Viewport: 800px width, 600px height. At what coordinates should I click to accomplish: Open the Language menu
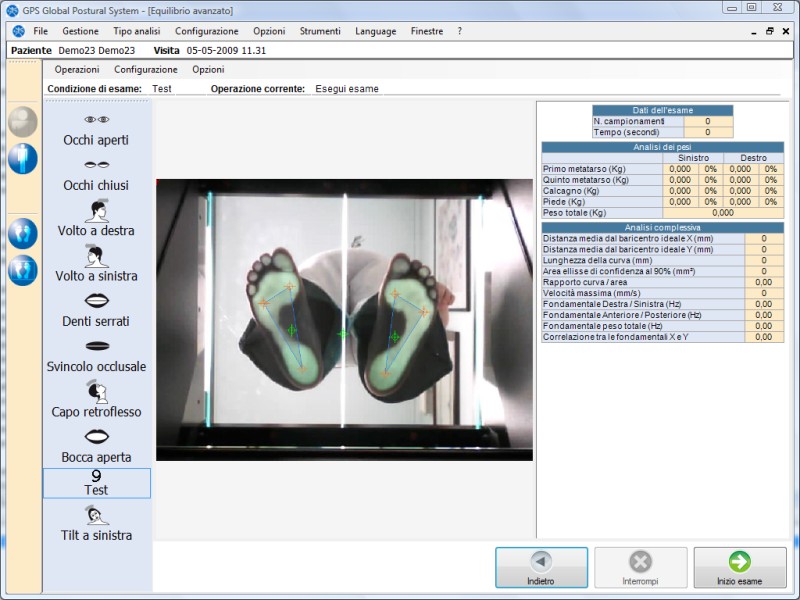point(375,31)
